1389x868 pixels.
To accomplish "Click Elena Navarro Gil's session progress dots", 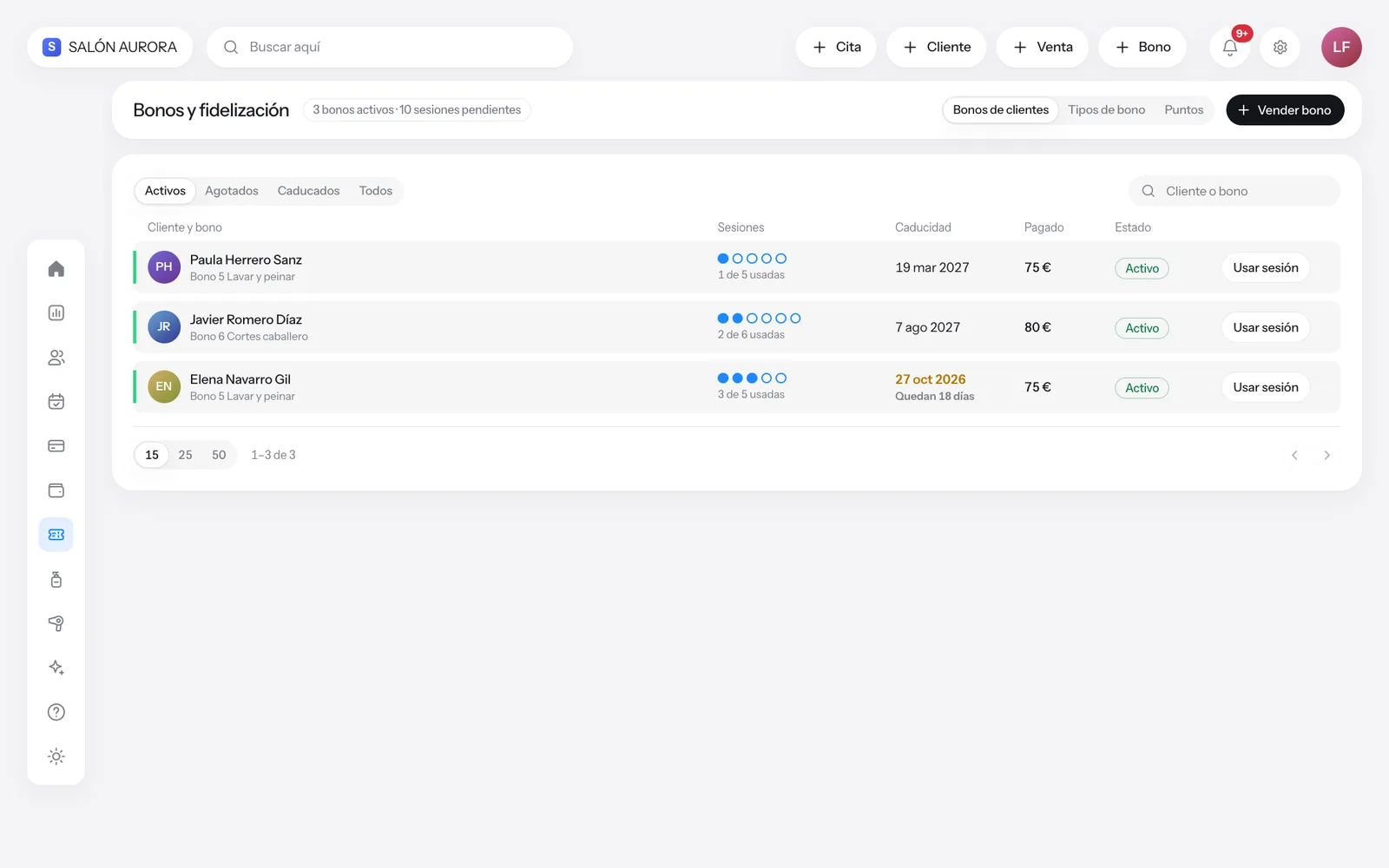I will (x=752, y=378).
